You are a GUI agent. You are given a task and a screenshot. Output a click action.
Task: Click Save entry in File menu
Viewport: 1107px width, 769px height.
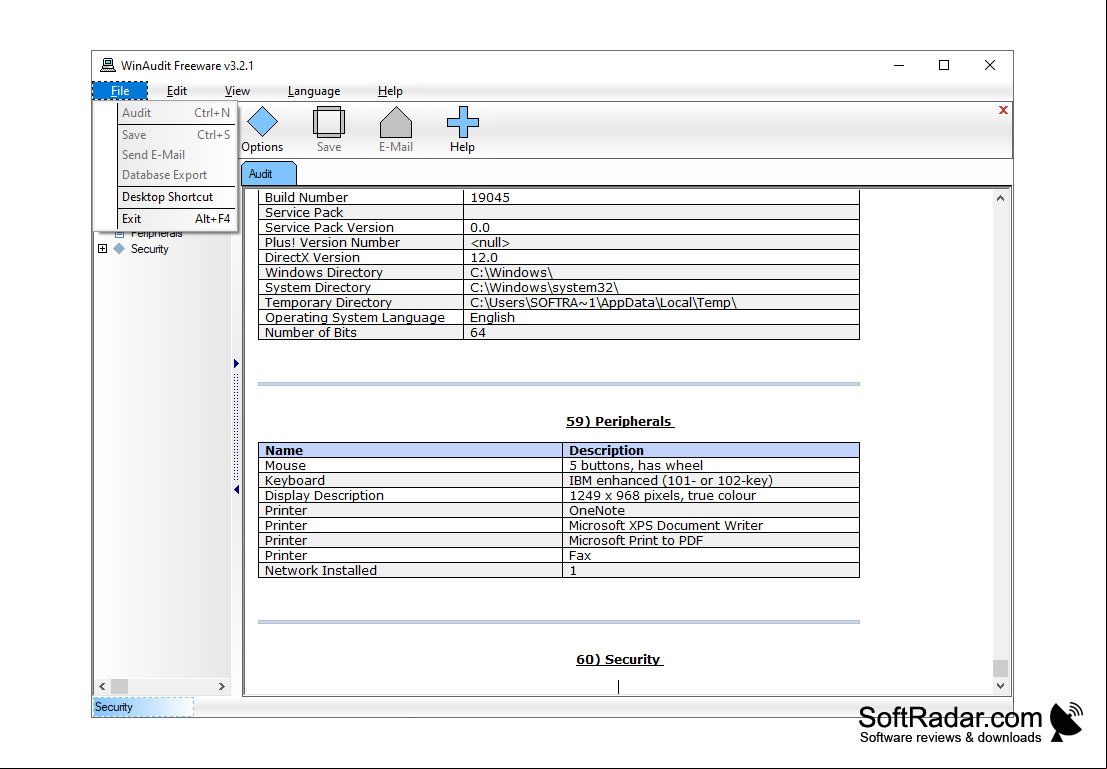point(176,135)
